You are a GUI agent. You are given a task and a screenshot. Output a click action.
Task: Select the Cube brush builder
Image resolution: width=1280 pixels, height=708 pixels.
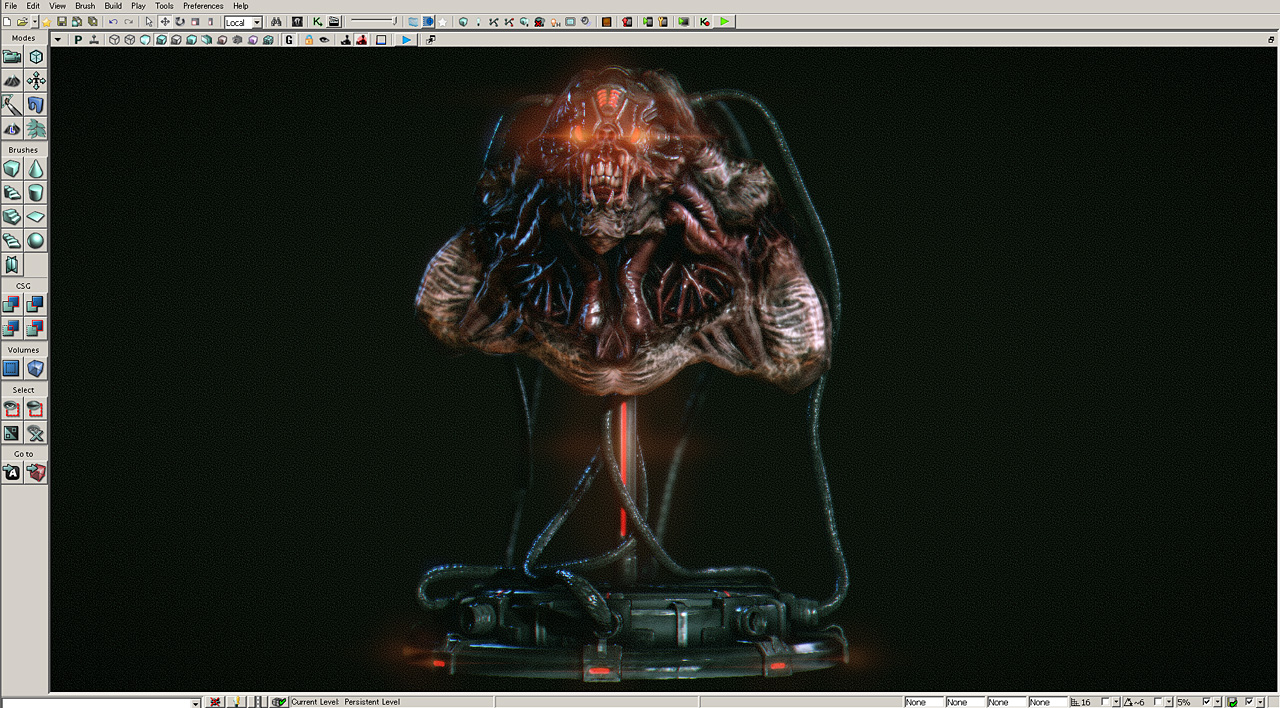(12, 169)
